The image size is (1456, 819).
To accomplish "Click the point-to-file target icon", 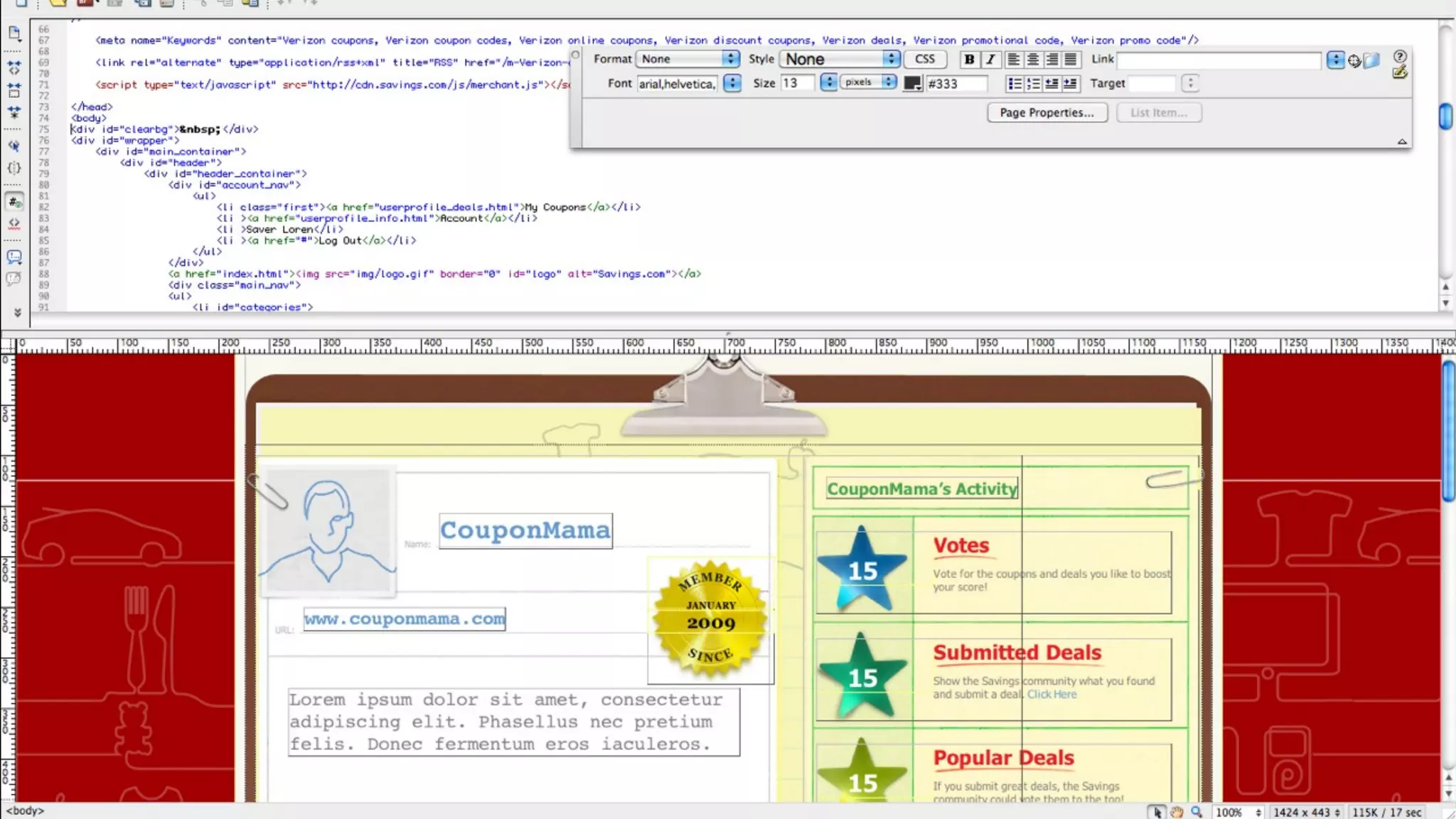I will pyautogui.click(x=1354, y=61).
